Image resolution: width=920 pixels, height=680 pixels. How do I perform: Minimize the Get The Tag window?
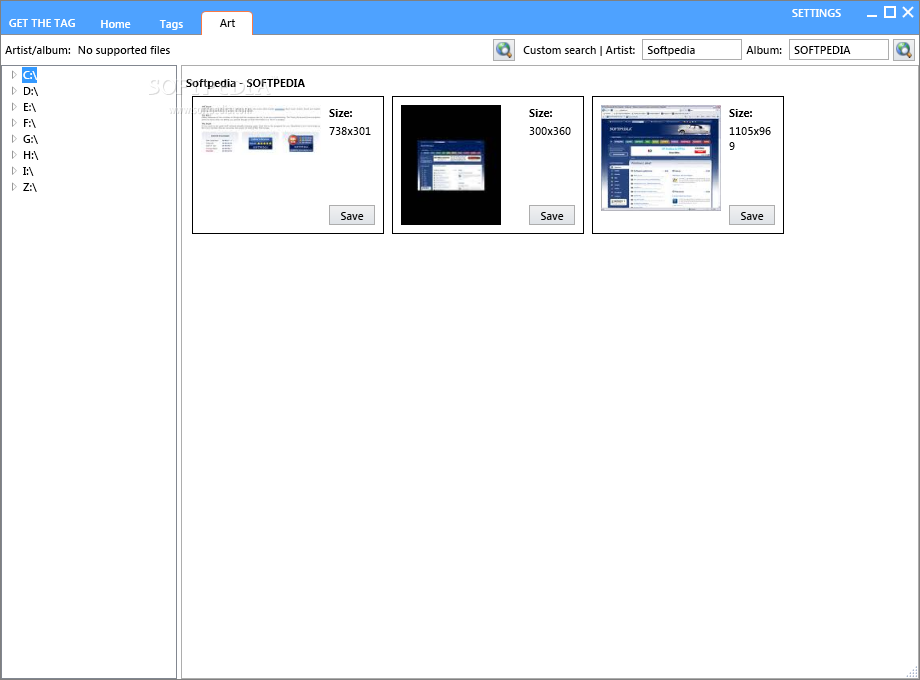click(x=872, y=13)
